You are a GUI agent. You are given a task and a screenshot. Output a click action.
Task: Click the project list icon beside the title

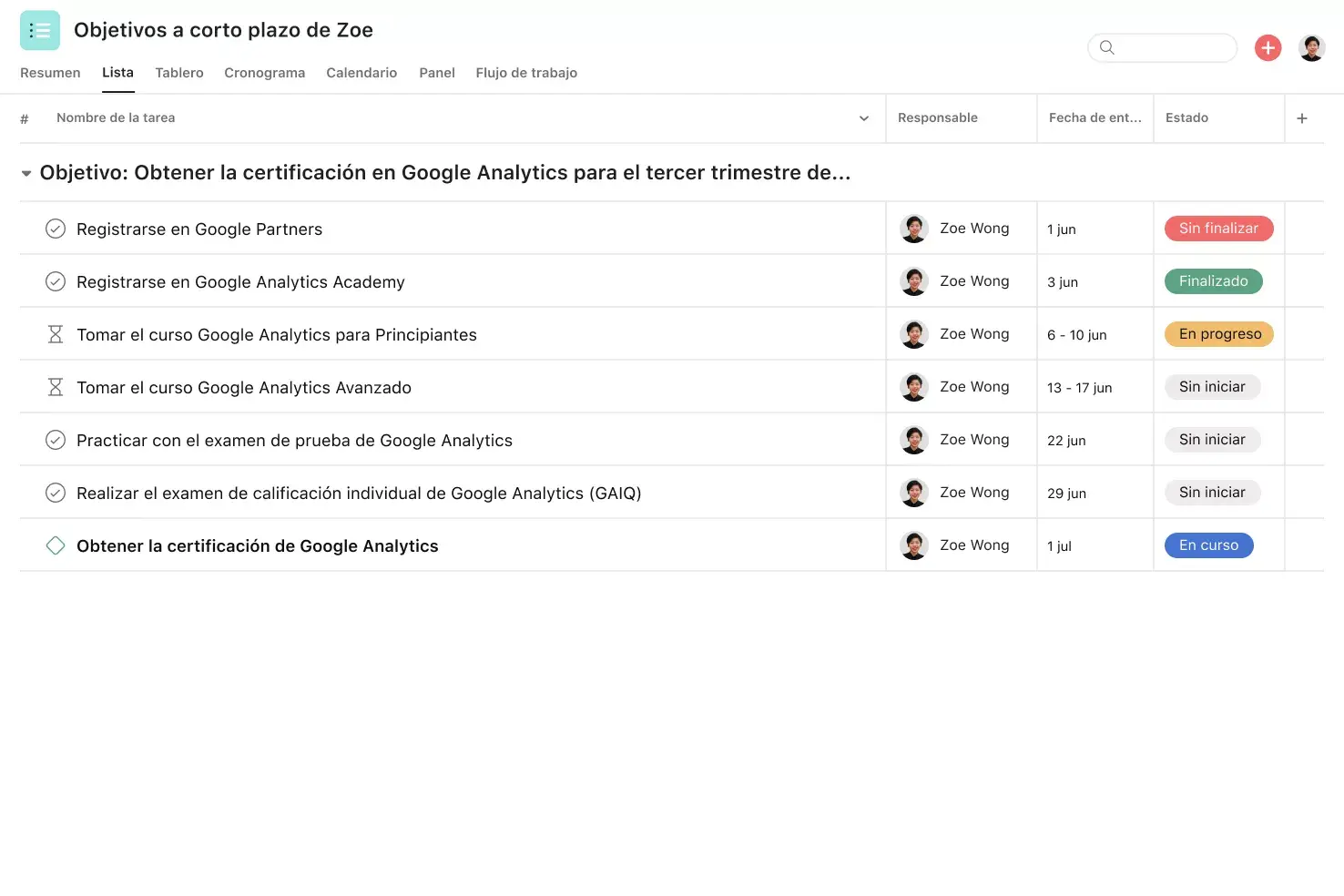(40, 30)
